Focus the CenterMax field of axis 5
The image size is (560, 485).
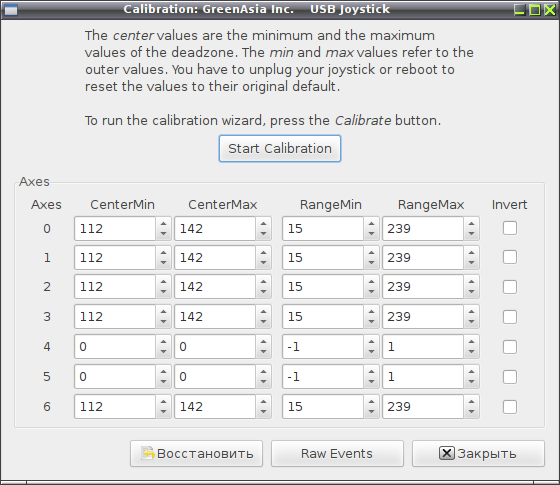[215, 377]
